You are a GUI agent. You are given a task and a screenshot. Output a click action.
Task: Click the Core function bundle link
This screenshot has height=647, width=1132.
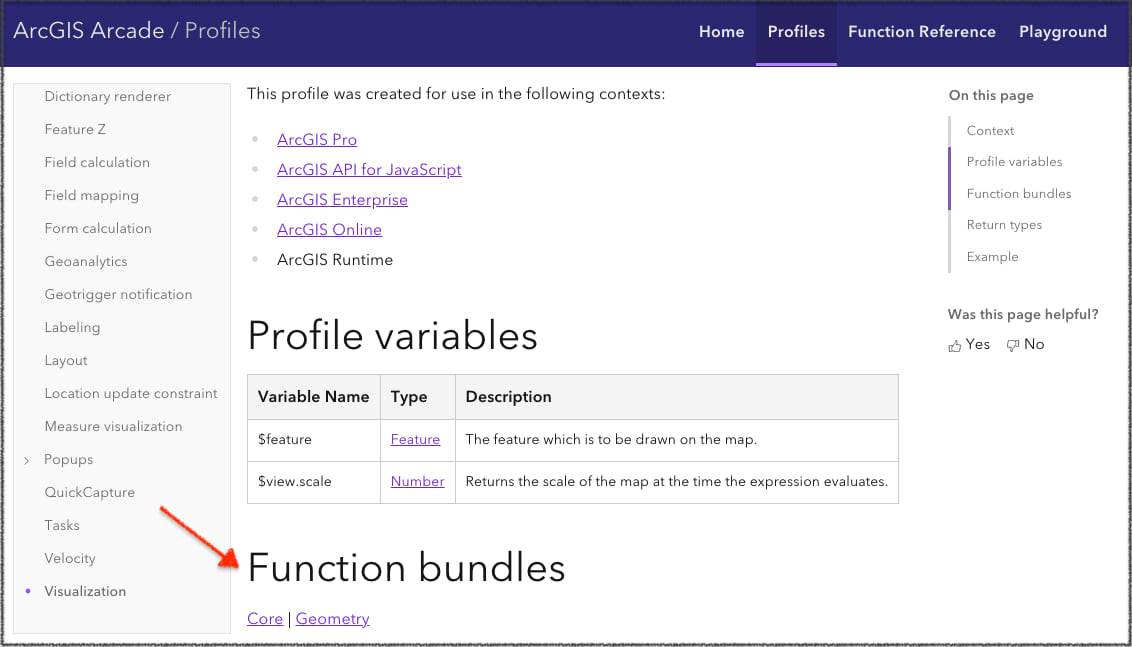tap(264, 618)
